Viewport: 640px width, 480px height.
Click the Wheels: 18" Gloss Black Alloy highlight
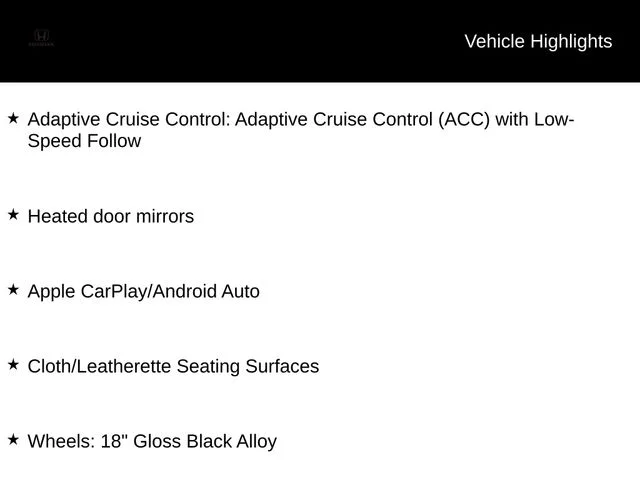pos(152,442)
